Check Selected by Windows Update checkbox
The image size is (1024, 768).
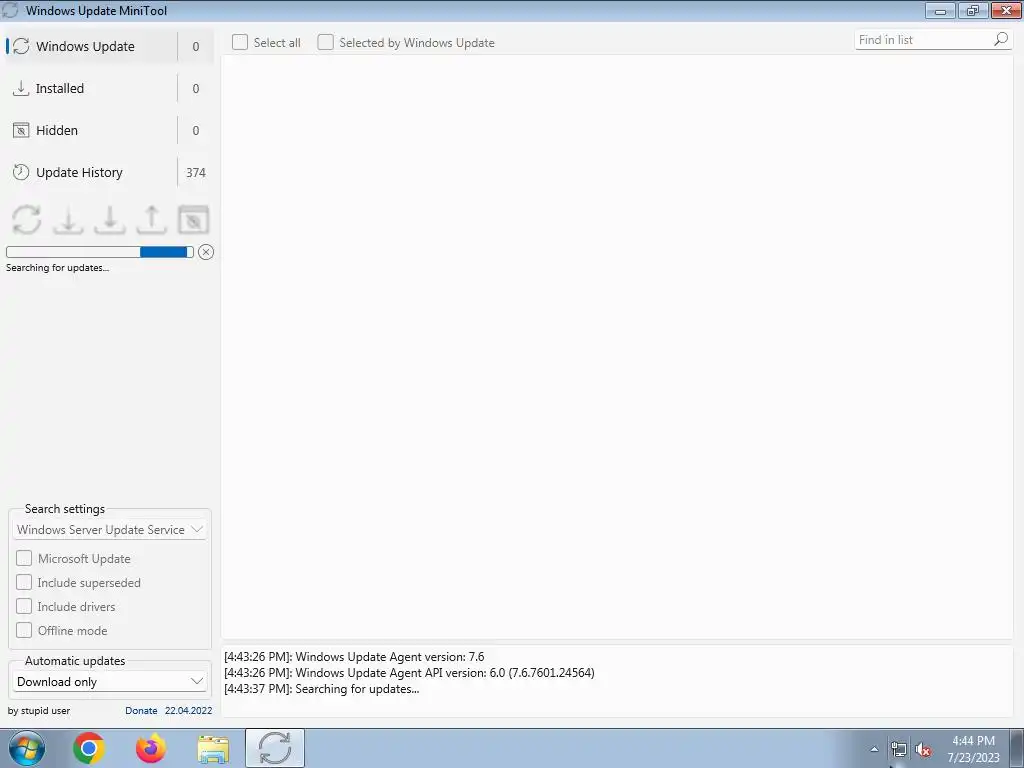325,42
